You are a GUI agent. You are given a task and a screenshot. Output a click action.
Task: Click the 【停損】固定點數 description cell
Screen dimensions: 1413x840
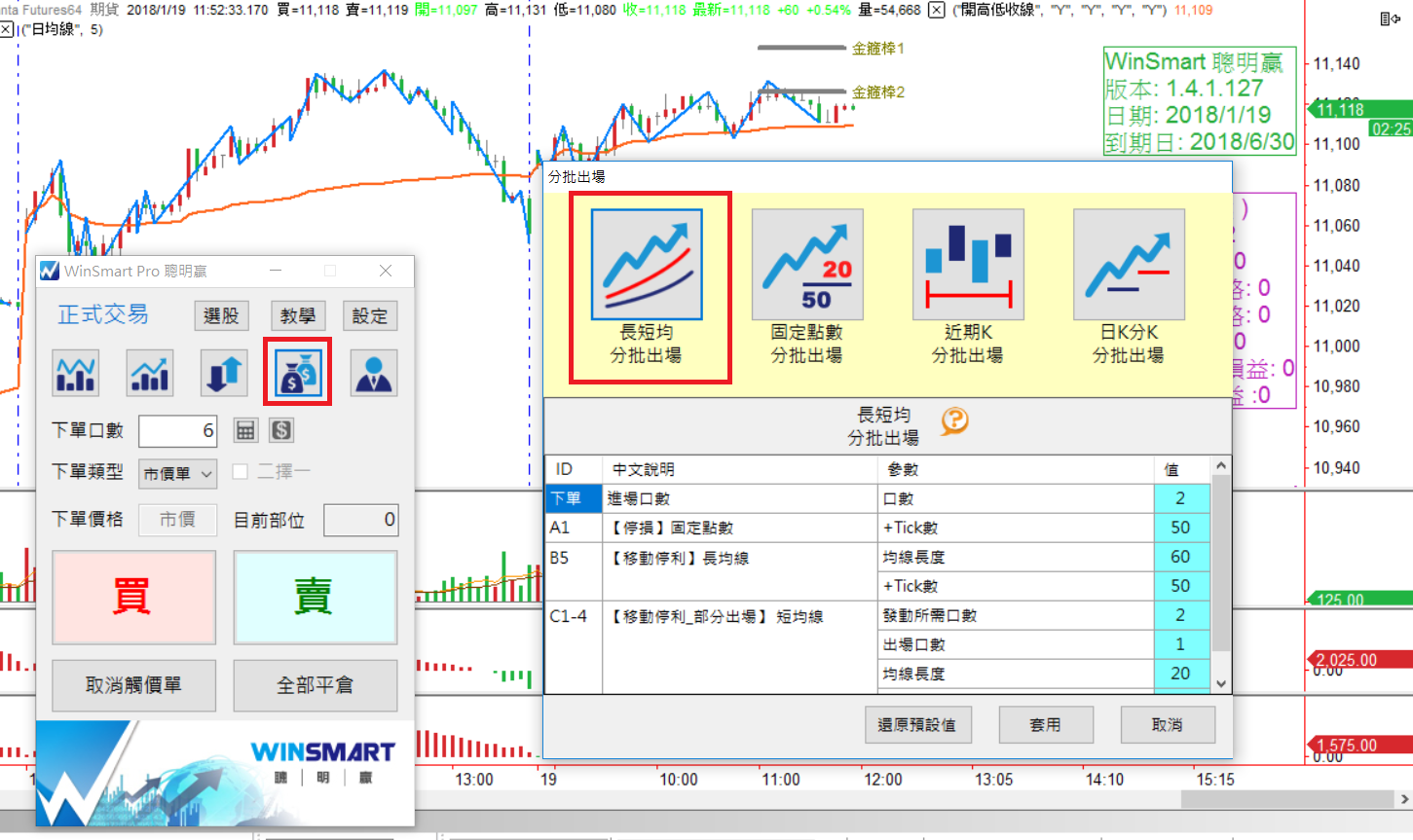click(x=740, y=528)
